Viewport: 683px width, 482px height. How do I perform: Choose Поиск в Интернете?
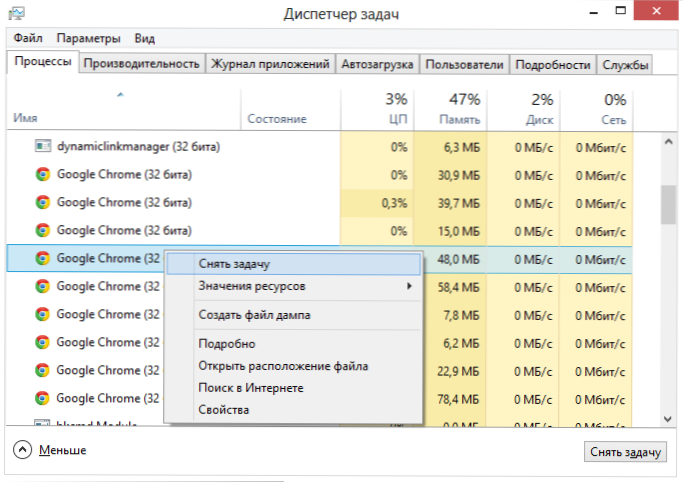click(x=294, y=388)
